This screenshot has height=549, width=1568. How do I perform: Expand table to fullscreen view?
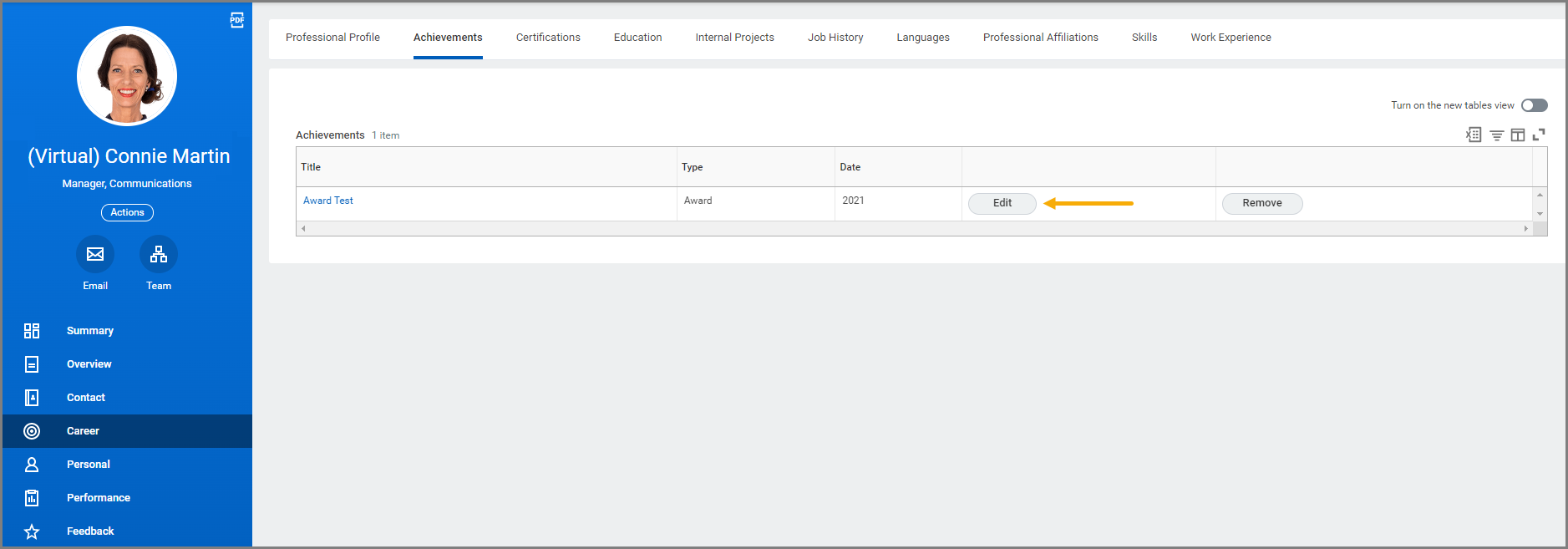click(x=1539, y=135)
